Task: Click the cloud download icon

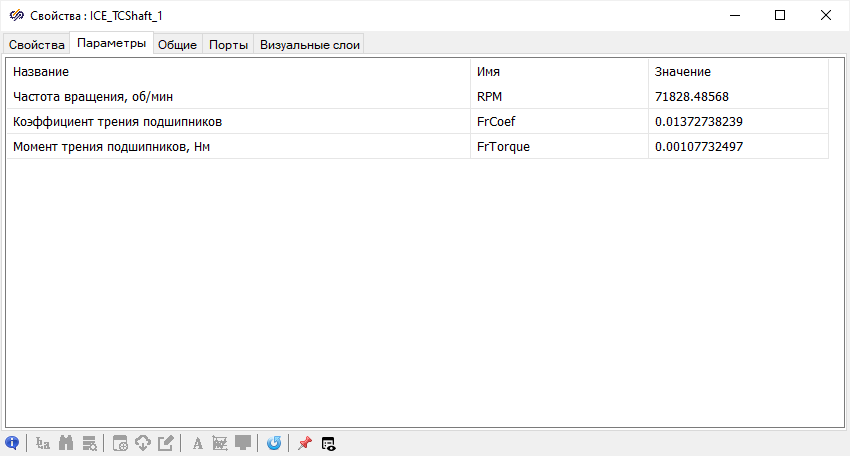Action: (x=142, y=443)
